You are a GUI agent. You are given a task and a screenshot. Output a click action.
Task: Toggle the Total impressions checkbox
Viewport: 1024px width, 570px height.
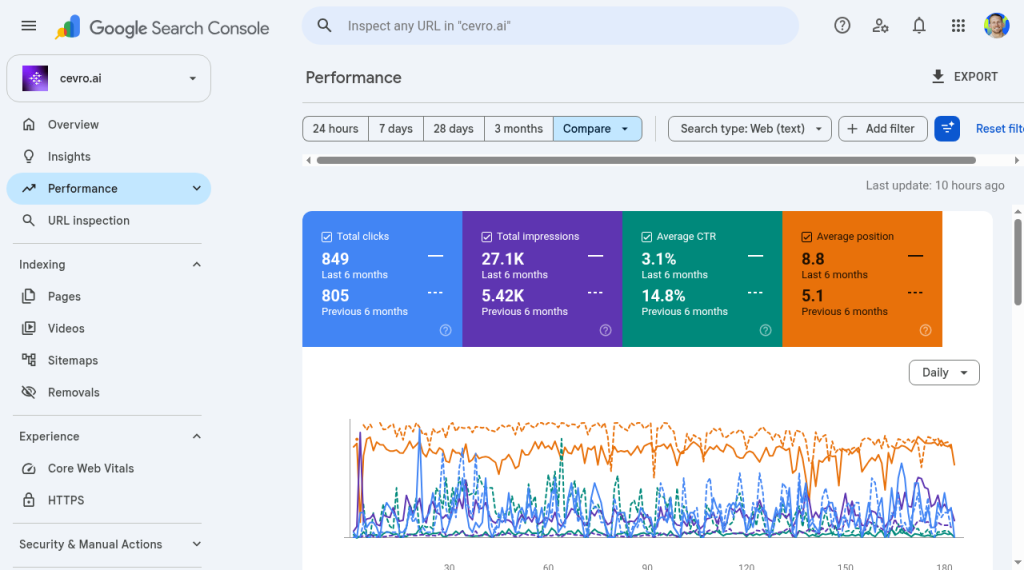[487, 237]
